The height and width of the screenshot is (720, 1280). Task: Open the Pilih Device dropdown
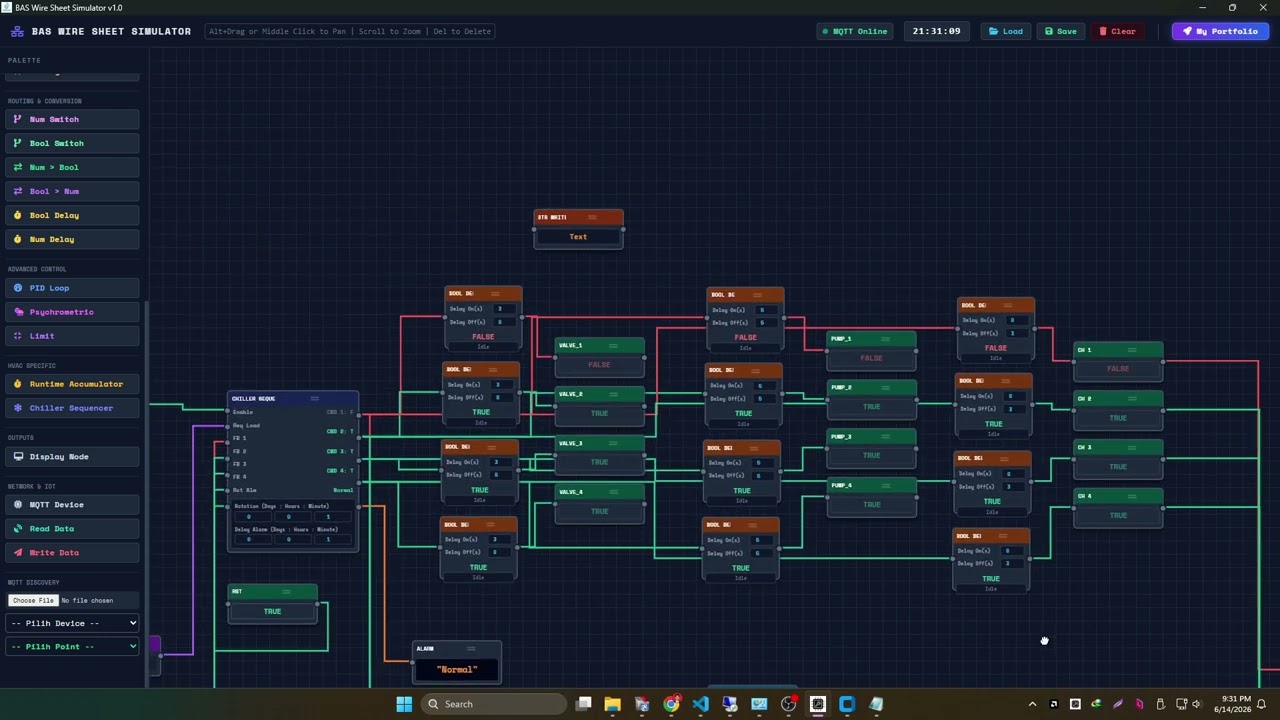click(72, 623)
